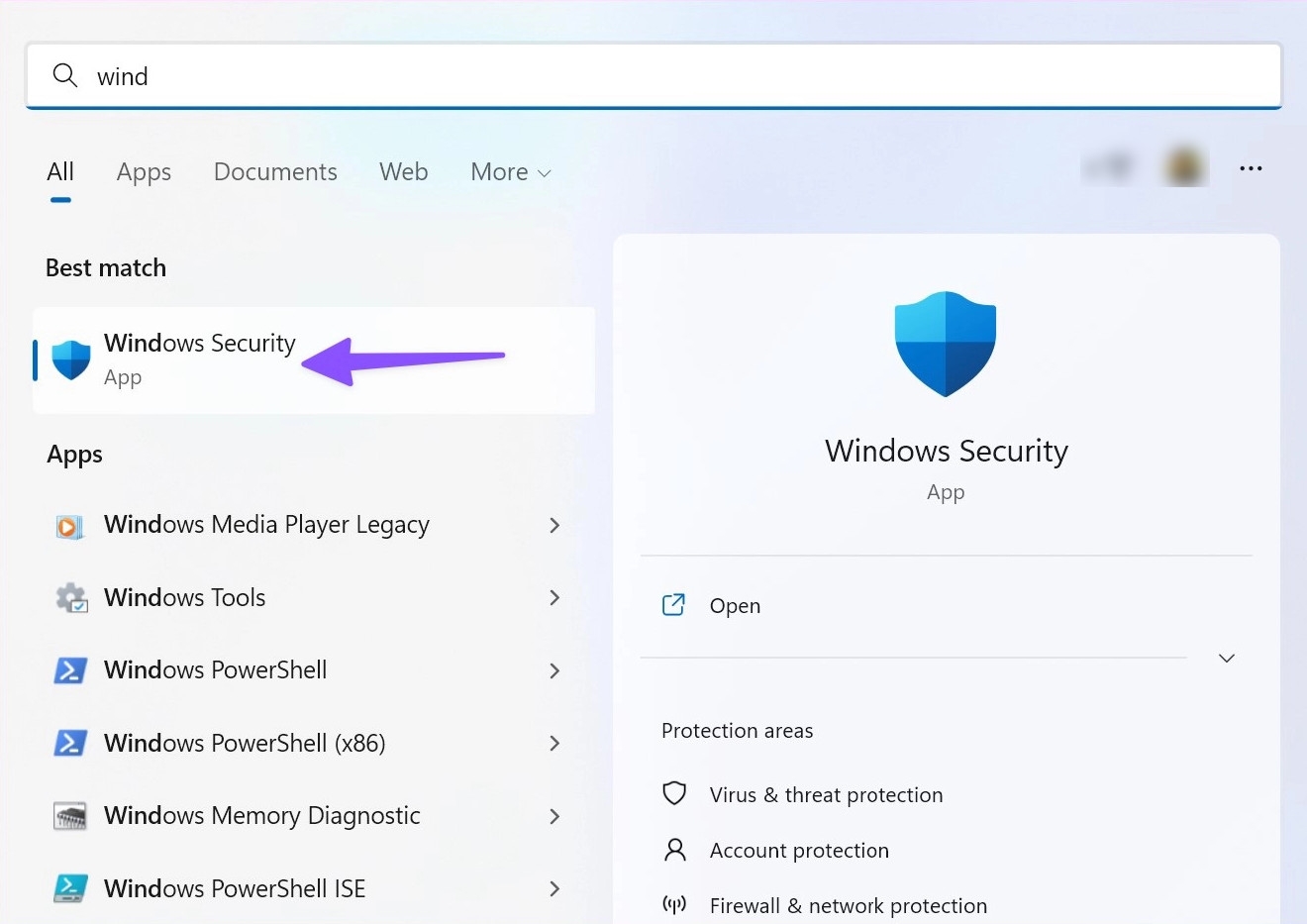
Task: Switch to the Apps tab
Action: [144, 171]
